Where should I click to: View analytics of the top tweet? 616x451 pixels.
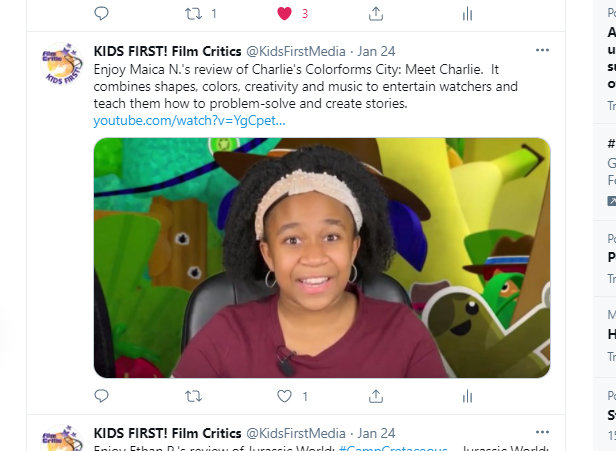[x=467, y=14]
